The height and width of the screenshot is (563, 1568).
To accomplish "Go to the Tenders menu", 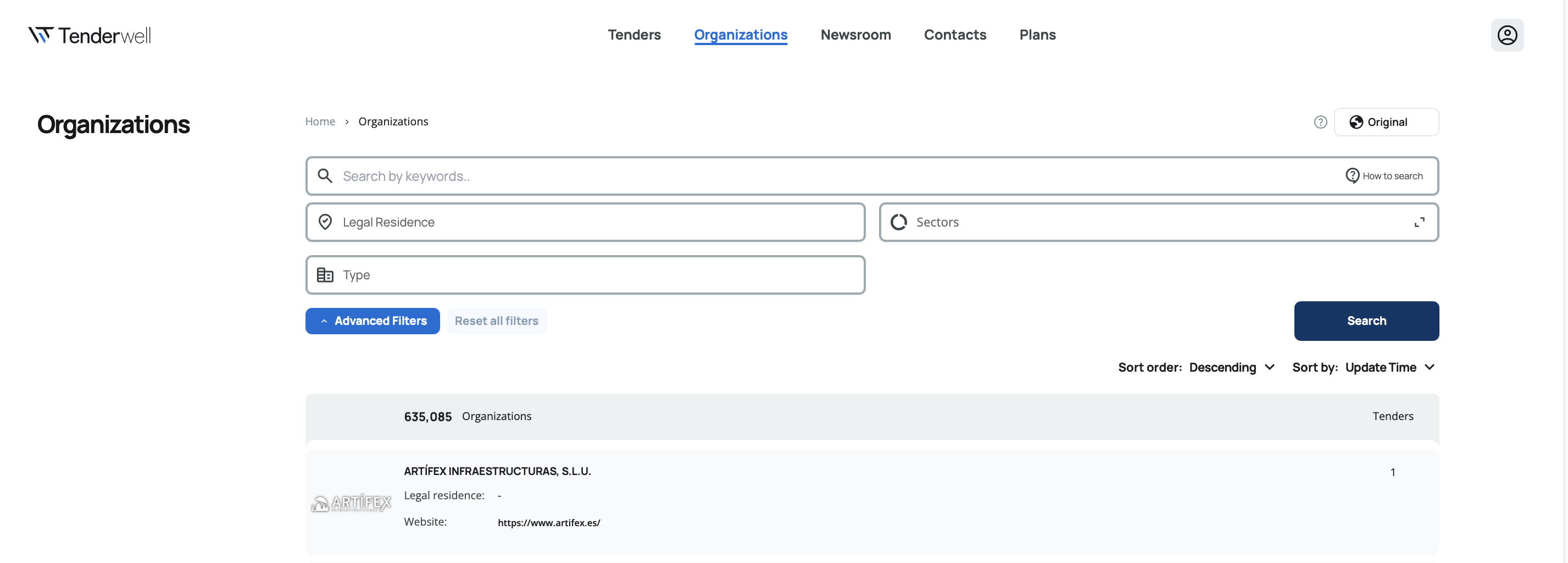I will (633, 35).
